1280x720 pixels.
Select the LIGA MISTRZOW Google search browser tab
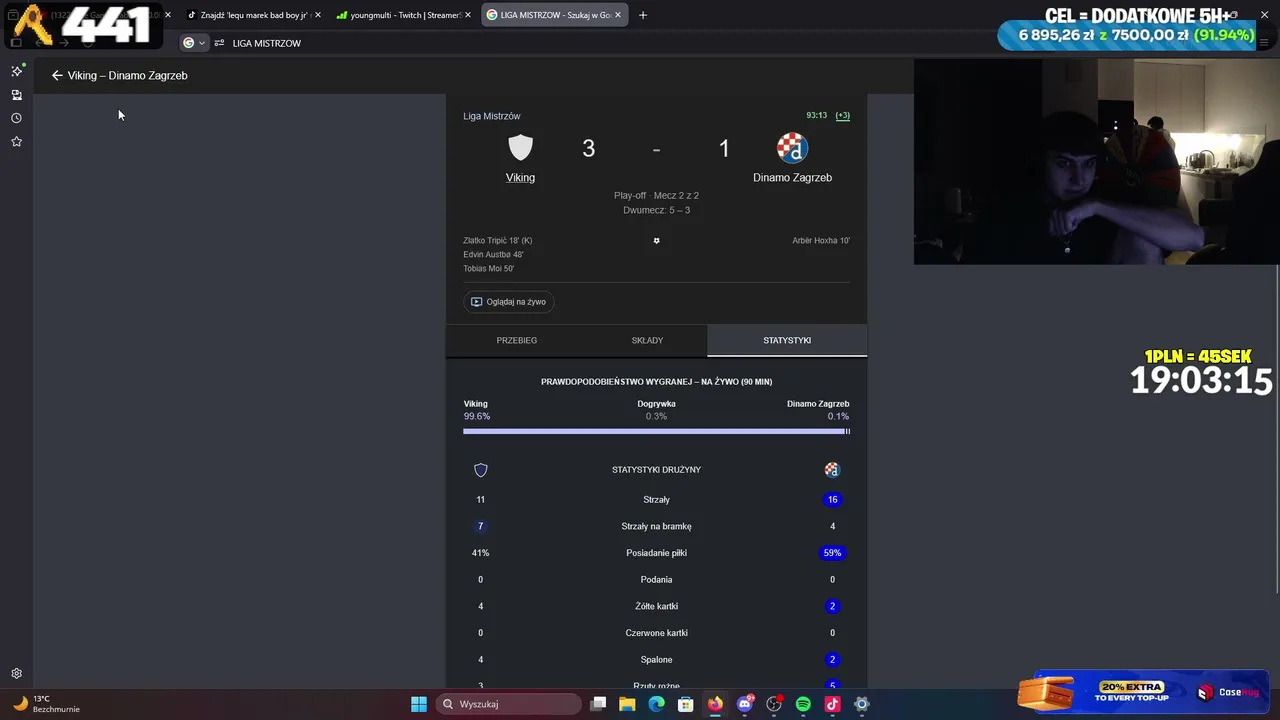tap(554, 15)
